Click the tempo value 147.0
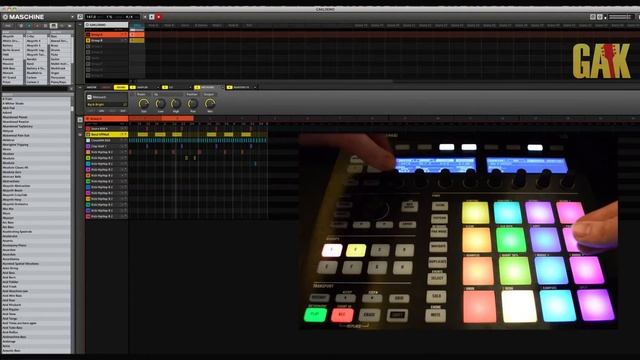The image size is (640, 360). click(x=91, y=17)
